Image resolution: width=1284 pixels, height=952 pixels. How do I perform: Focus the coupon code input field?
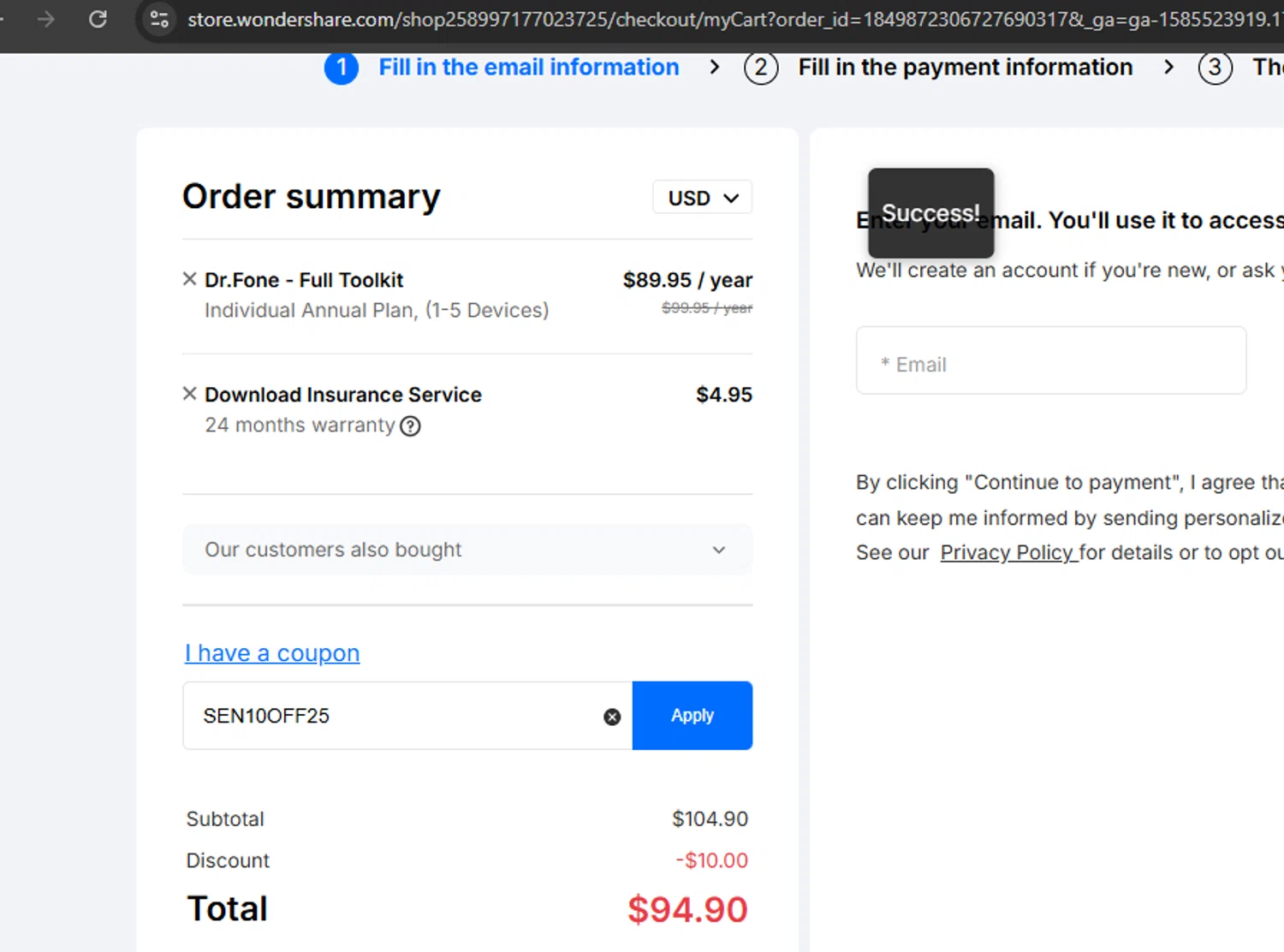pyautogui.click(x=407, y=716)
